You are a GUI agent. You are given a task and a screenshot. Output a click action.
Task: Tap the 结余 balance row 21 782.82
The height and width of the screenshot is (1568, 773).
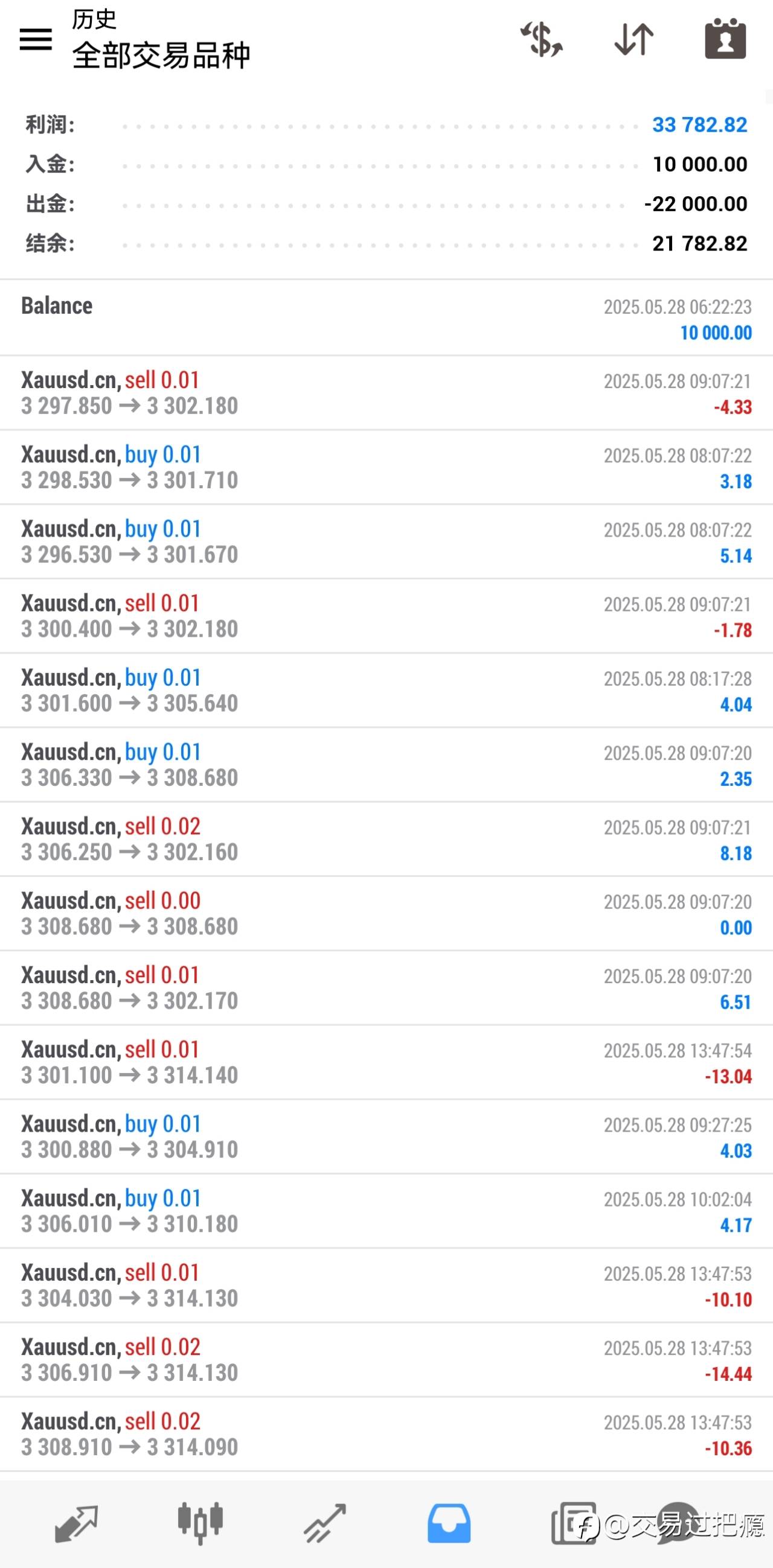pyautogui.click(x=386, y=243)
